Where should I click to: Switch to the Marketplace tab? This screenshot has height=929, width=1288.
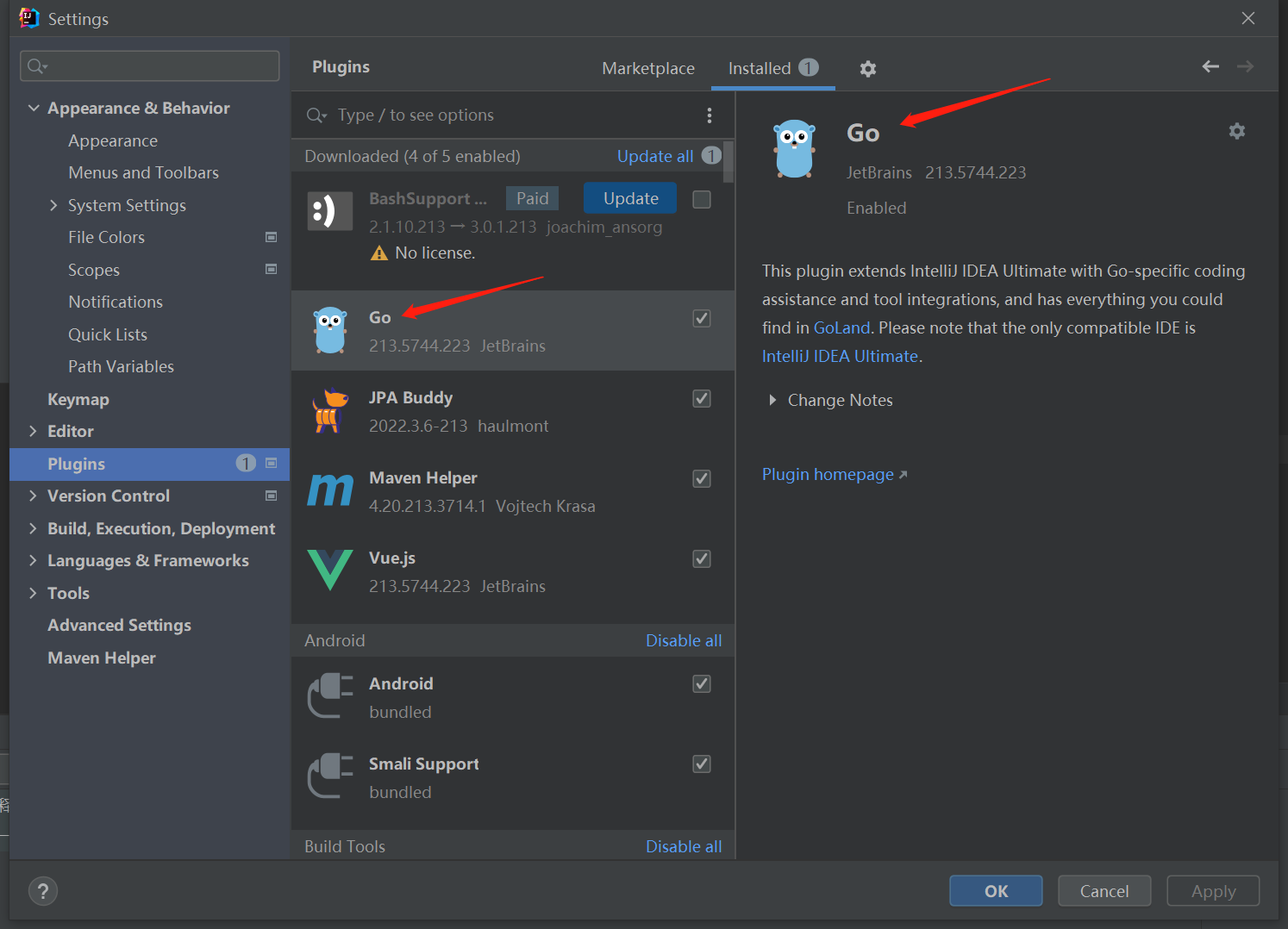pos(647,69)
